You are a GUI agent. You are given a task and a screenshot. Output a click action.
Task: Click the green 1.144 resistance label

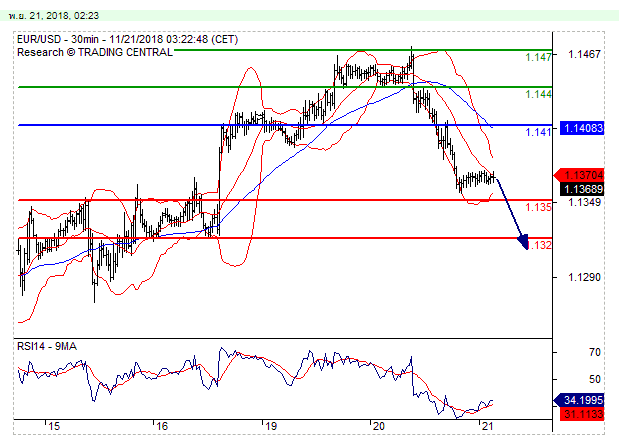[538, 94]
